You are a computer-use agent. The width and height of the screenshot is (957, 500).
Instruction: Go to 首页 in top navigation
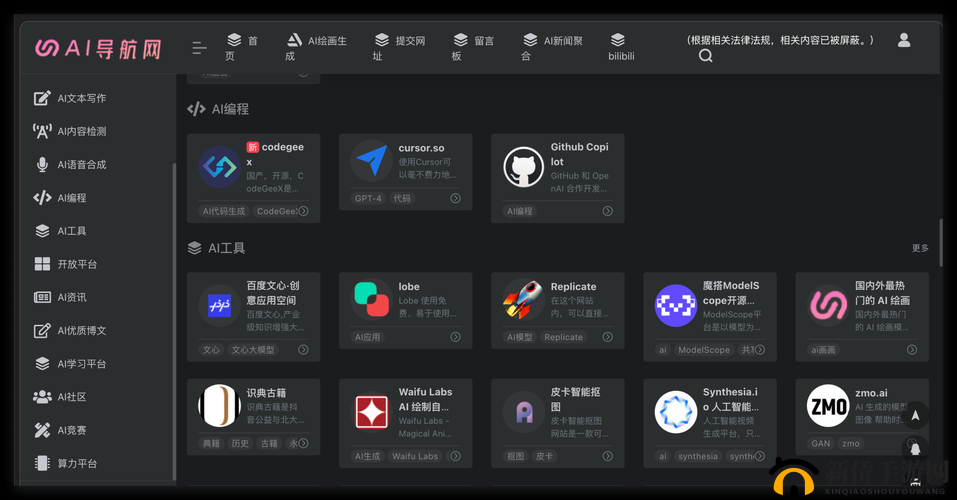[x=242, y=48]
